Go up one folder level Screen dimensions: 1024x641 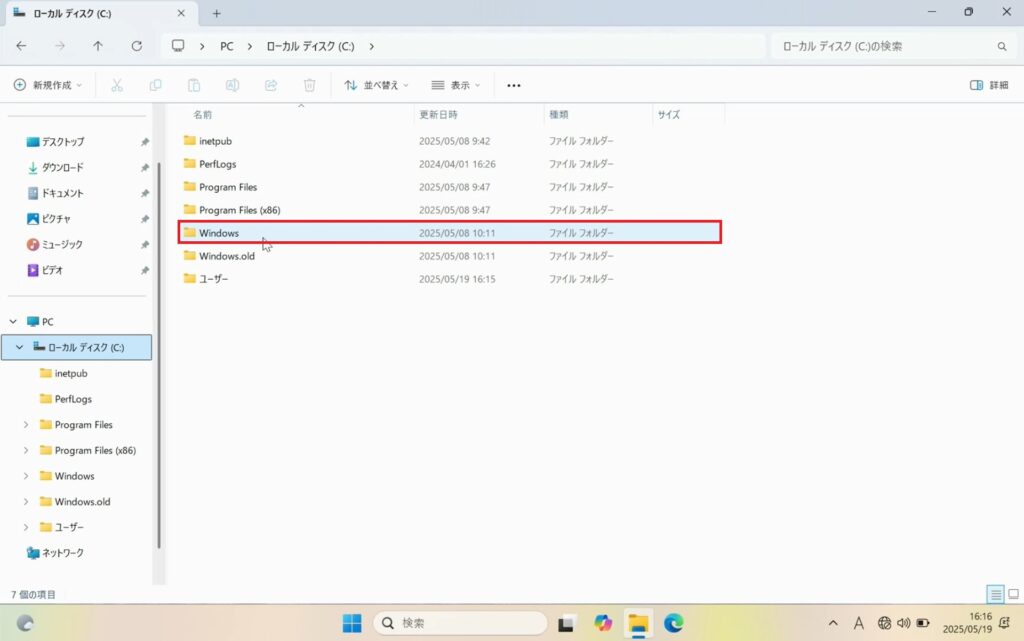click(x=98, y=46)
